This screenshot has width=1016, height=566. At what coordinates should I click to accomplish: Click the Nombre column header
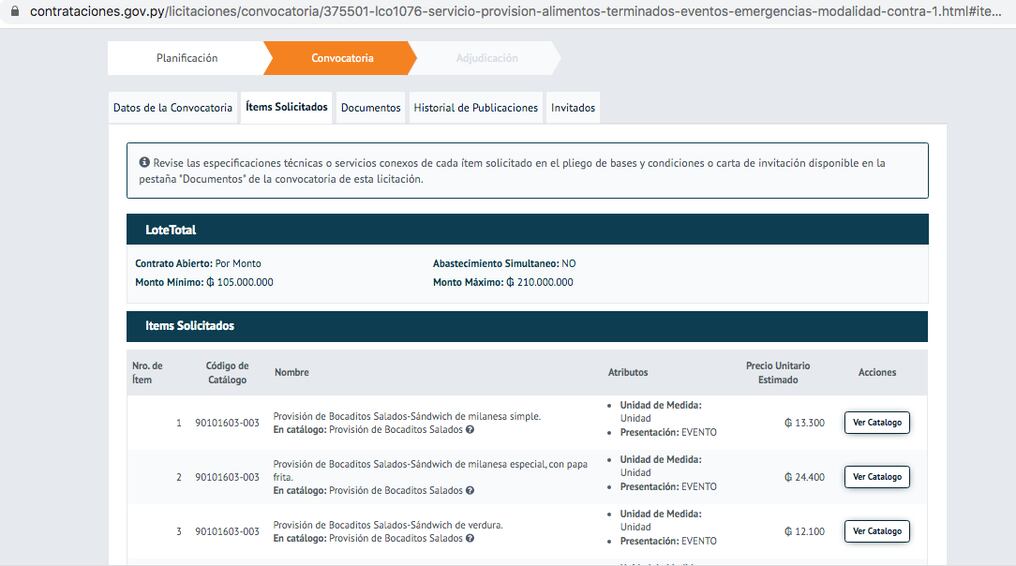coord(292,372)
